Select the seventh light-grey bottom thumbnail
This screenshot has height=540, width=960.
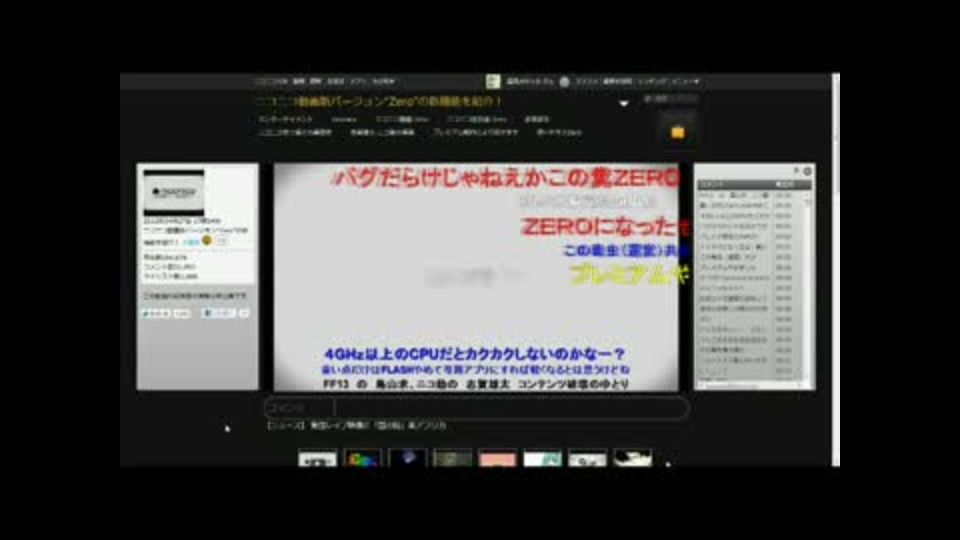coord(587,458)
